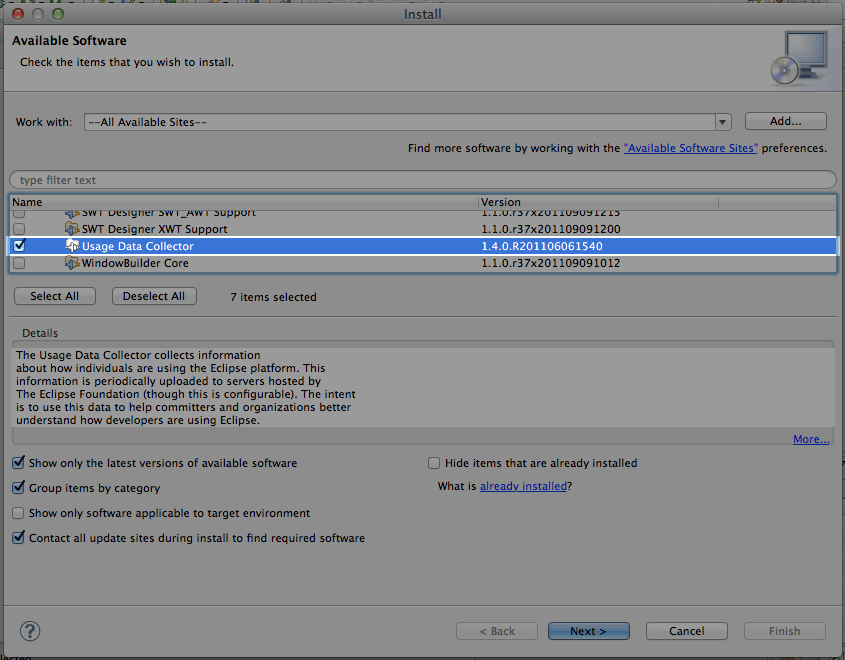This screenshot has width=845, height=660.
Task: Check the SWT Designer XWT Support checkbox
Action: tap(19, 229)
